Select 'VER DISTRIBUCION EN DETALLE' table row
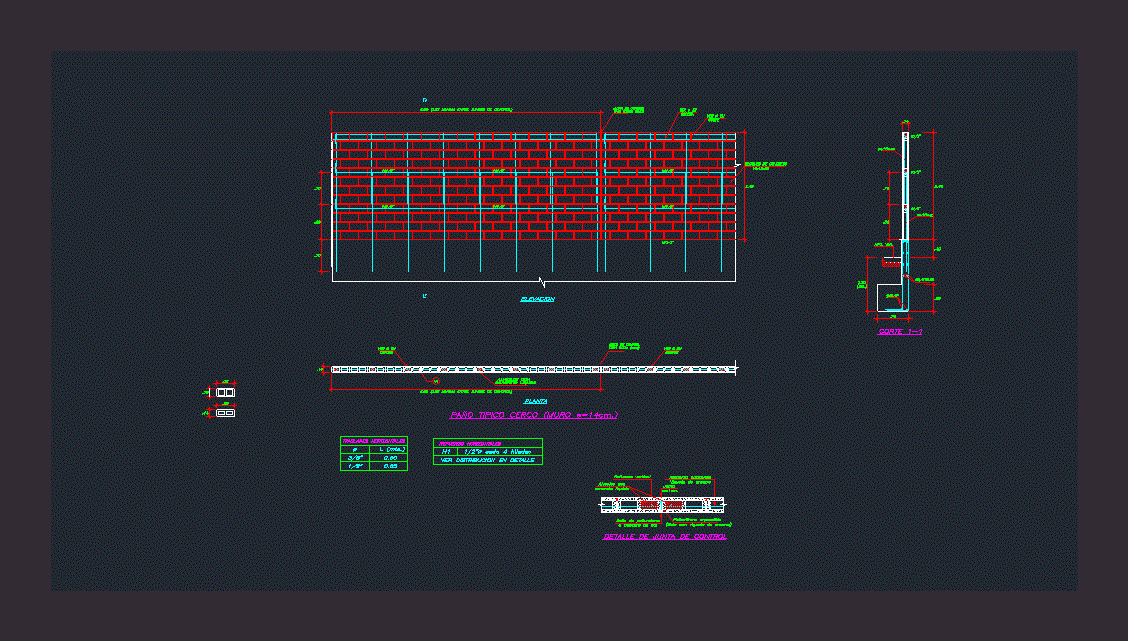The height and width of the screenshot is (641, 1128). (x=488, y=460)
